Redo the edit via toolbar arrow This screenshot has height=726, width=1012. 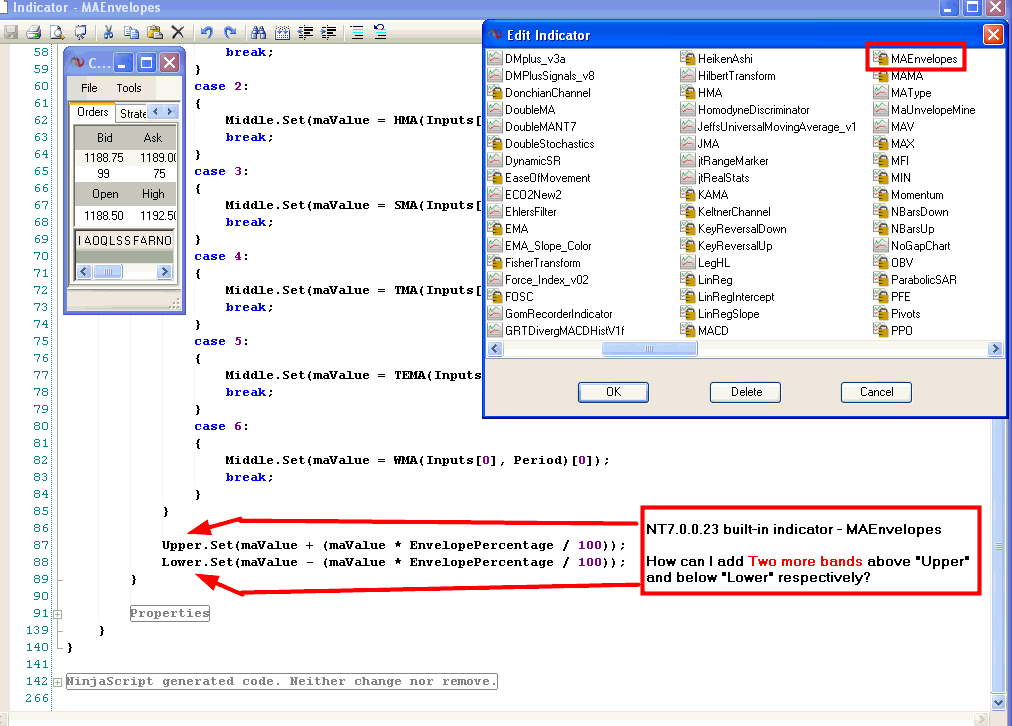(230, 32)
